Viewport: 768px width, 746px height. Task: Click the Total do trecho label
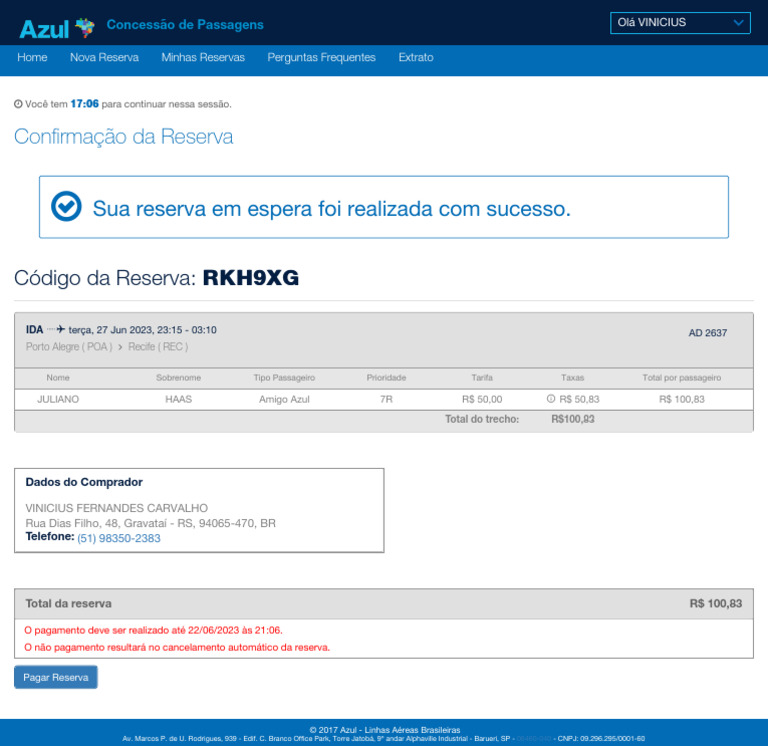pyautogui.click(x=482, y=419)
